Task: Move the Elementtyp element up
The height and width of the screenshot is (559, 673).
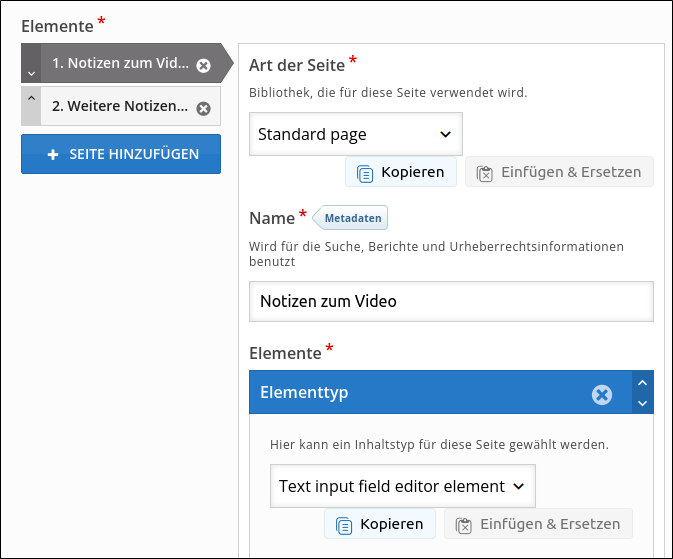Action: coord(643,383)
